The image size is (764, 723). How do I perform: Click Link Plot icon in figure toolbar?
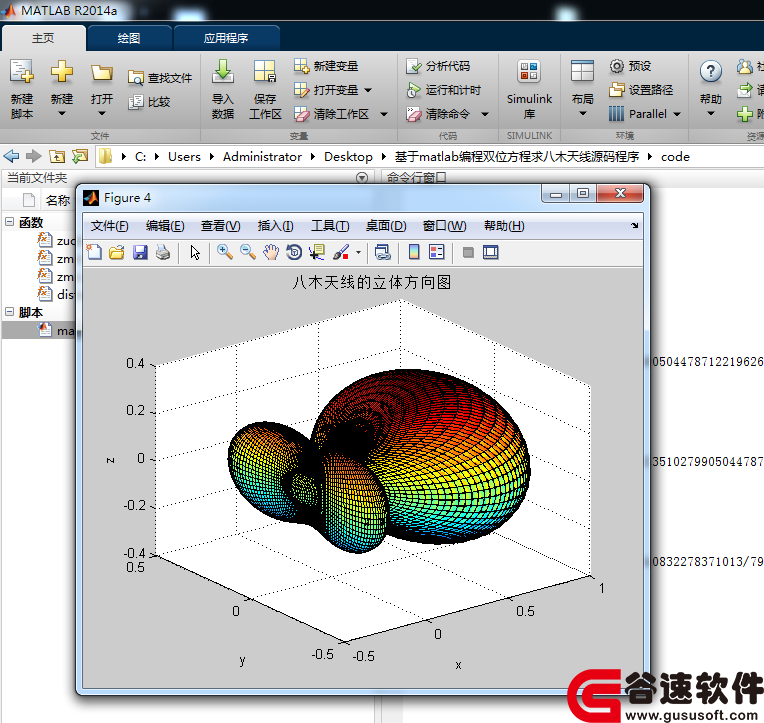click(x=382, y=252)
